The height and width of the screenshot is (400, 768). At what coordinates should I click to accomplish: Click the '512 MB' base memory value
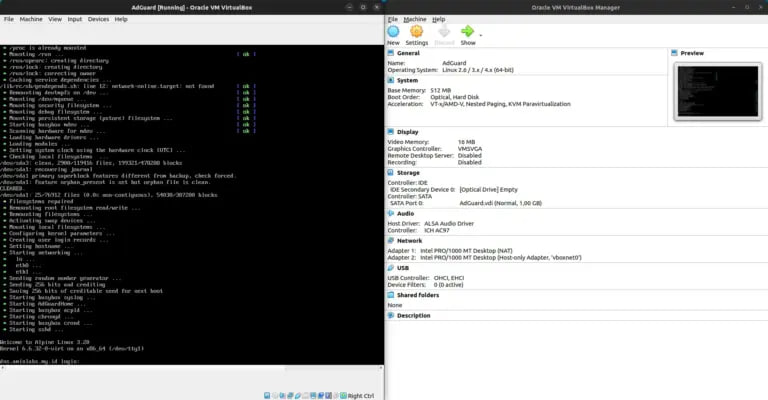point(440,91)
